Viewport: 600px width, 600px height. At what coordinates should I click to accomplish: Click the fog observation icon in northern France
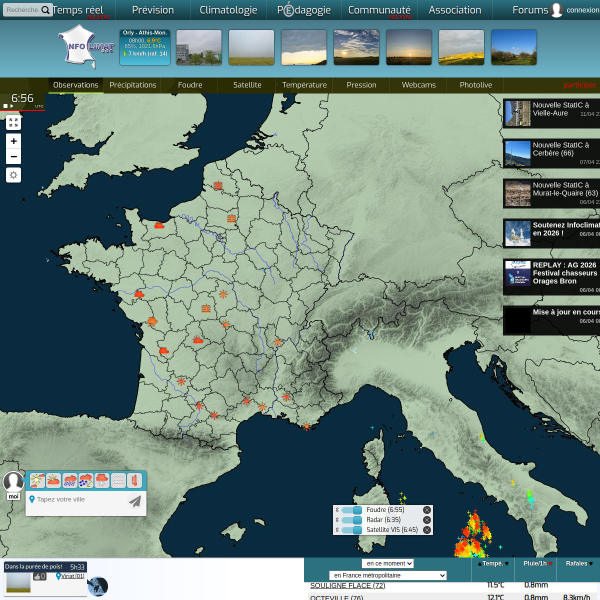(x=218, y=186)
